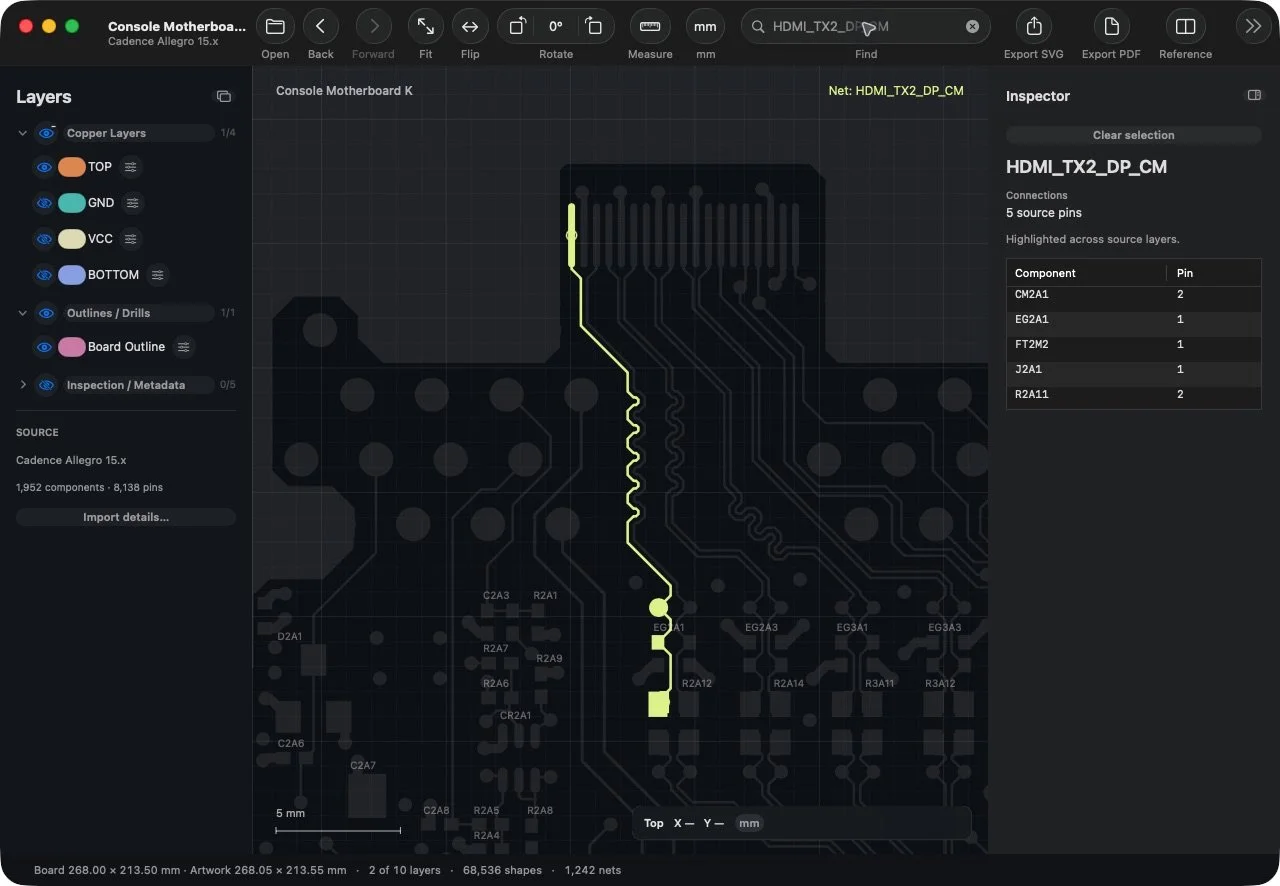Show more toolbar items via the overflow chevrons
Viewport: 1280px width, 886px height.
coord(1254,27)
